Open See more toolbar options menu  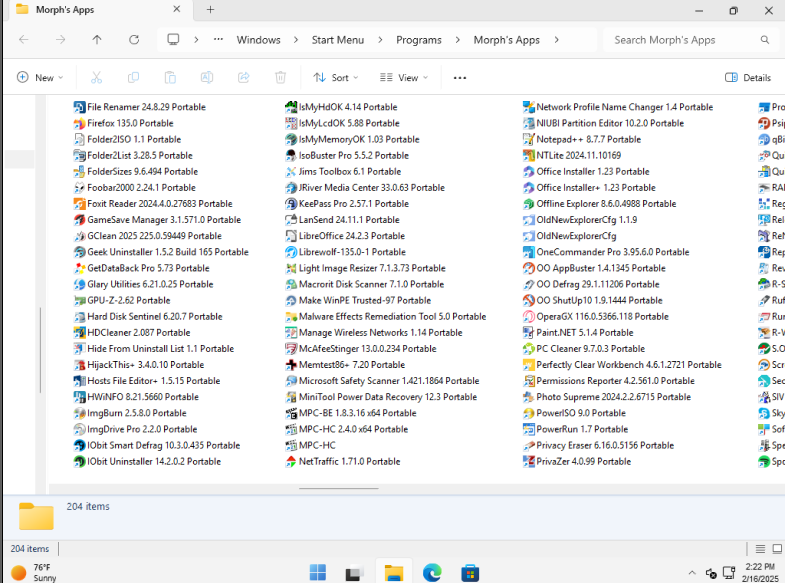pos(460,78)
